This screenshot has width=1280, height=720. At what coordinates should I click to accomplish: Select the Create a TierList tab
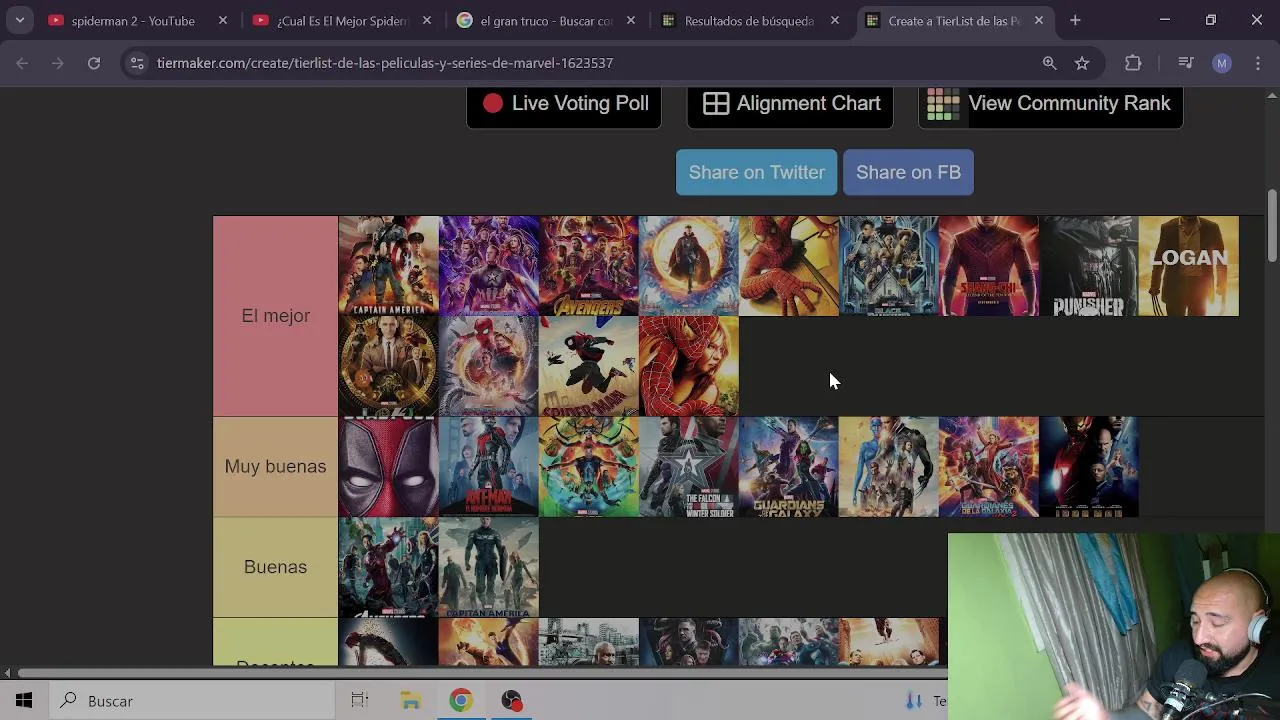[954, 20]
